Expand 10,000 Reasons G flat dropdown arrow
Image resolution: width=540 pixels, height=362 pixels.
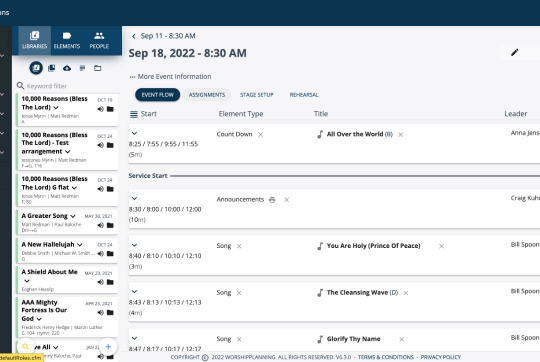click(74, 188)
